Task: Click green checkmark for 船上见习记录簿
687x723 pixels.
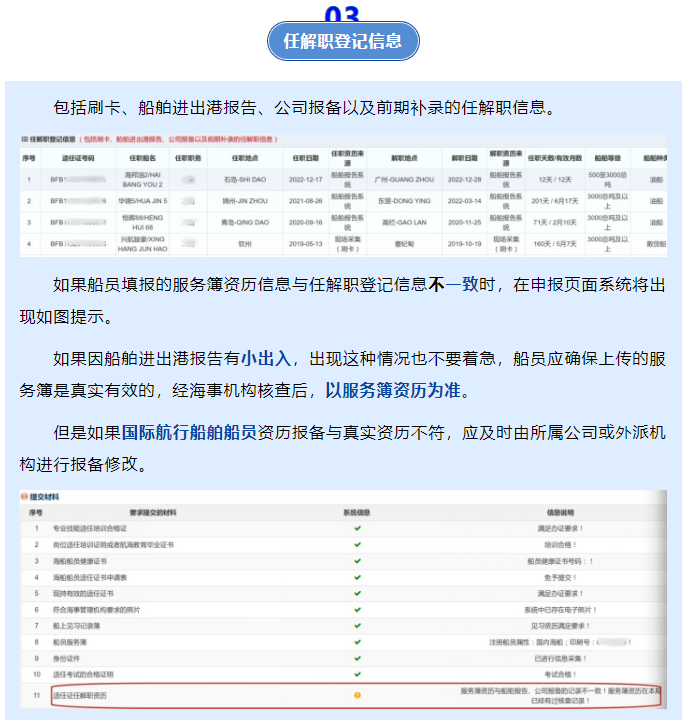Action: point(357,627)
